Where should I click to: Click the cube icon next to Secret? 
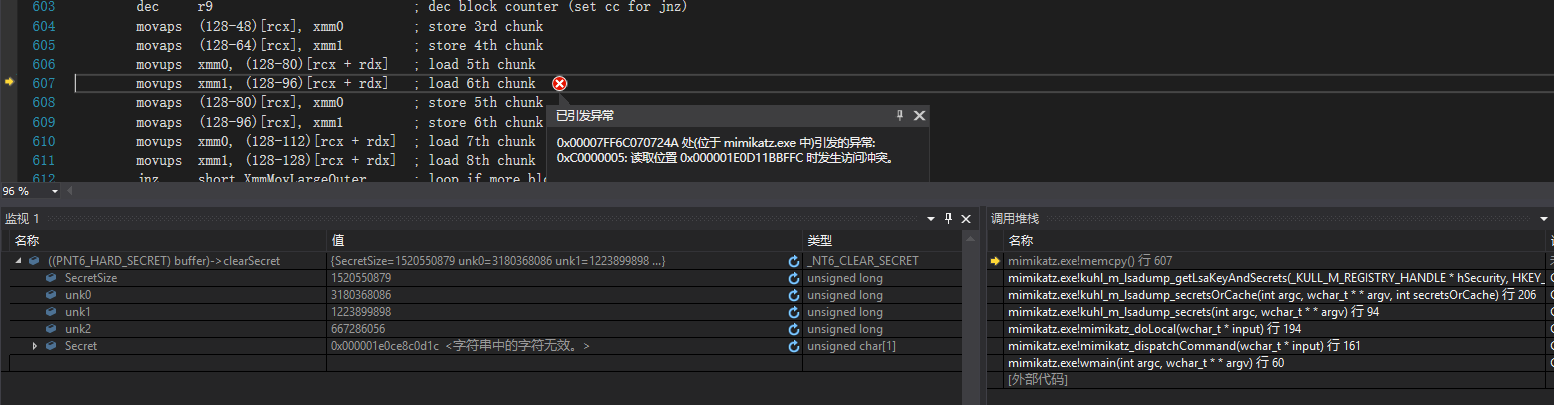(x=51, y=346)
